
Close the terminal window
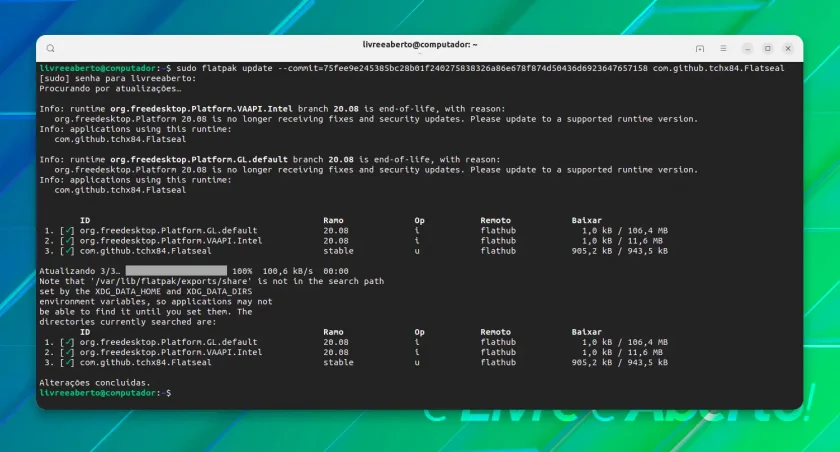(x=788, y=48)
